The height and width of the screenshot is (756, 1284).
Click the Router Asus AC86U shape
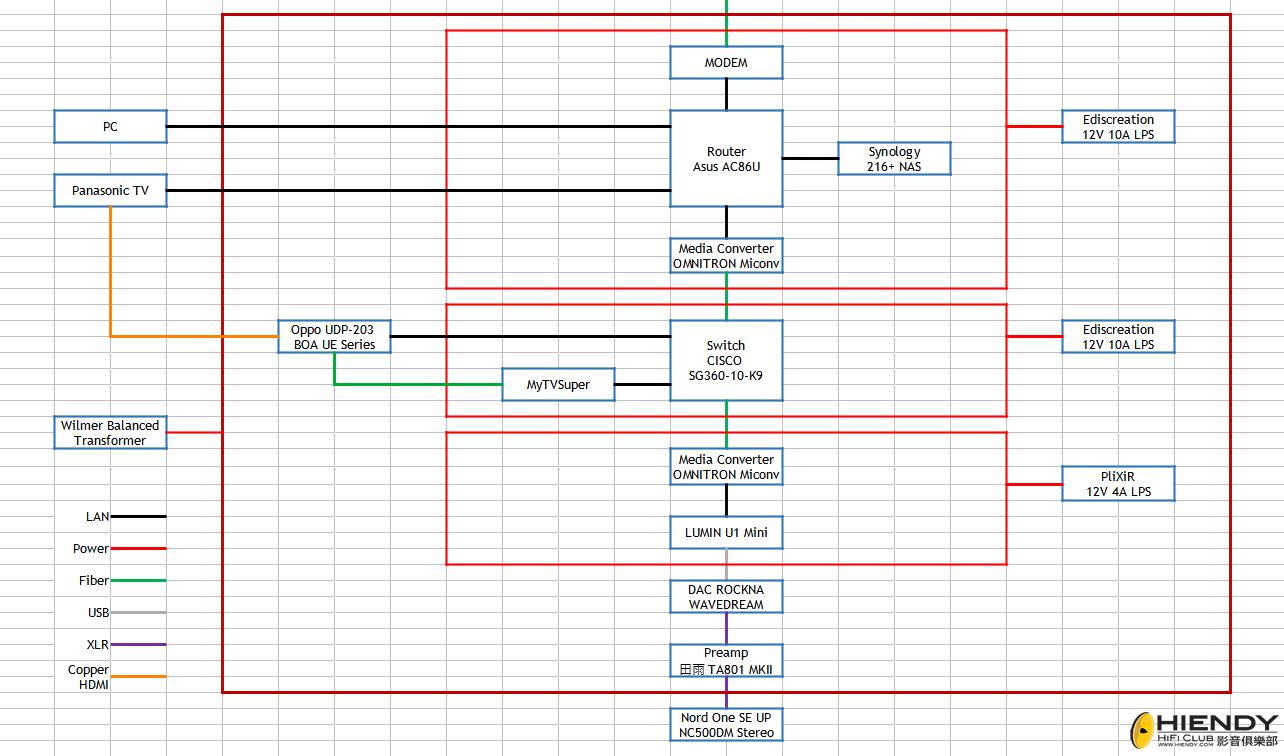pyautogui.click(x=726, y=159)
